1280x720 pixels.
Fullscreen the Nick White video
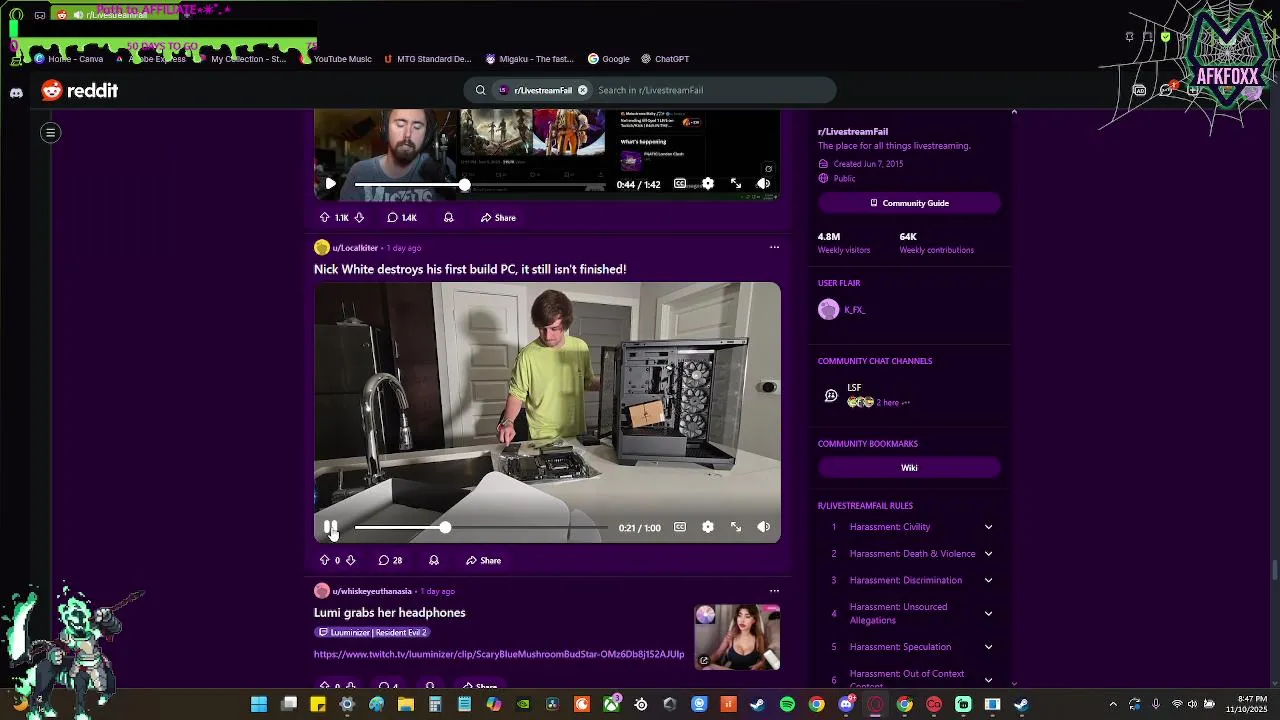[x=736, y=527]
